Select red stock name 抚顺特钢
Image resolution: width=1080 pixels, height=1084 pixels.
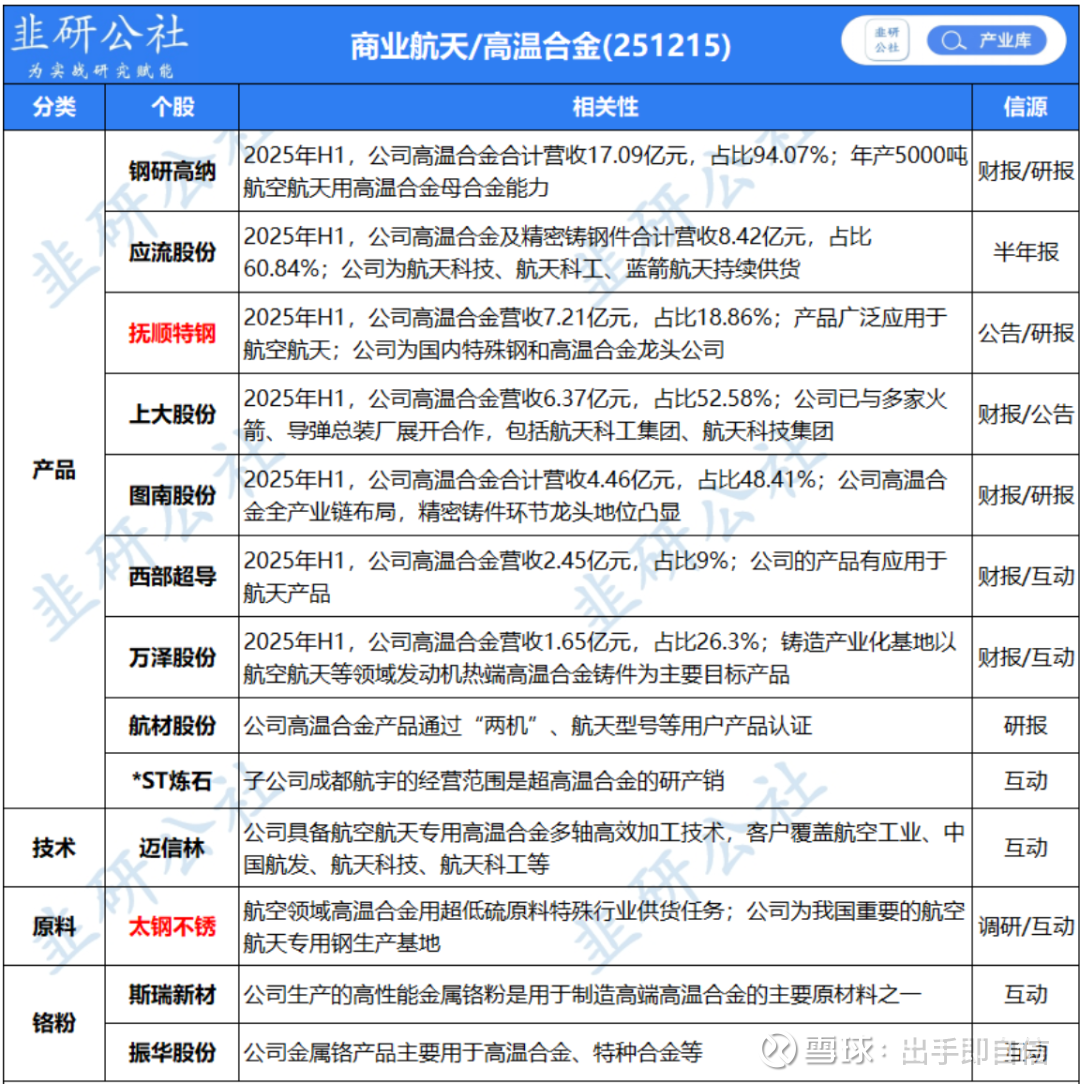click(172, 333)
